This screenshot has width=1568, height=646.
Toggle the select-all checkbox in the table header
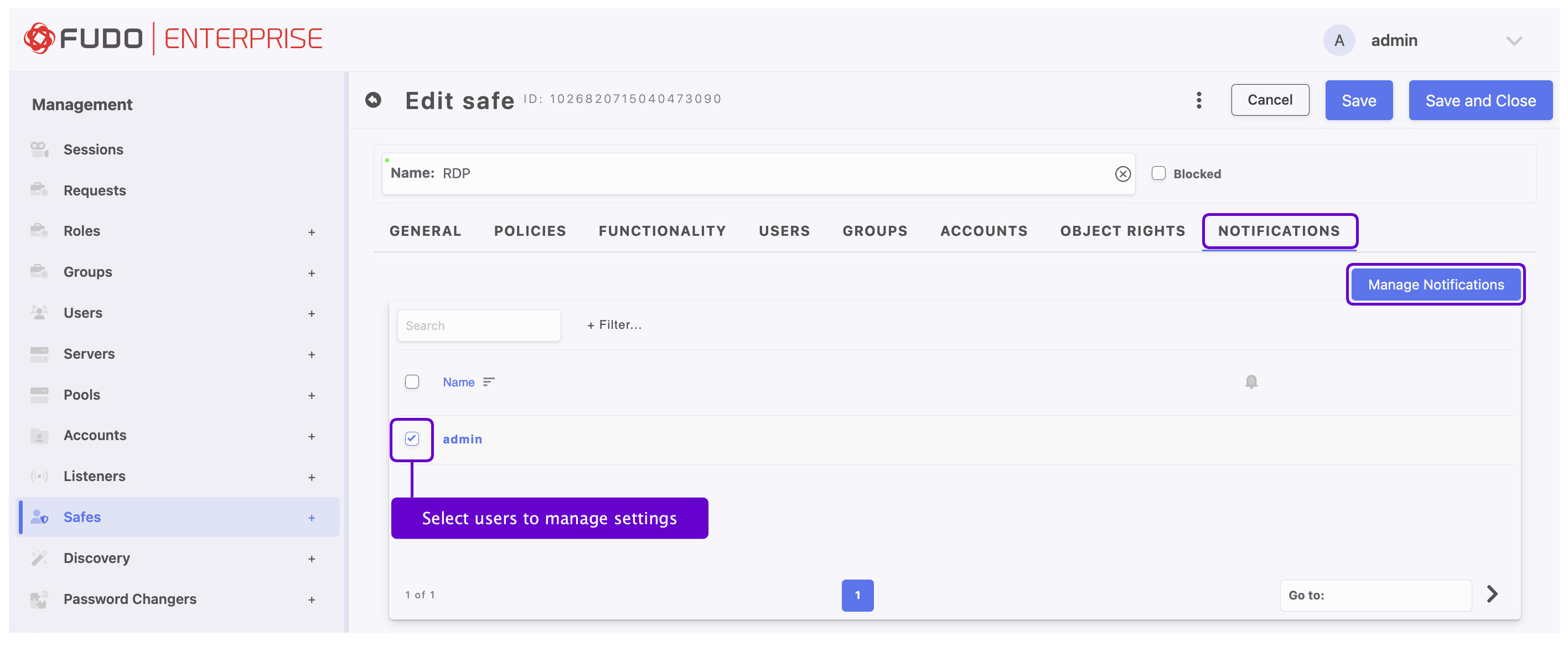[412, 382]
